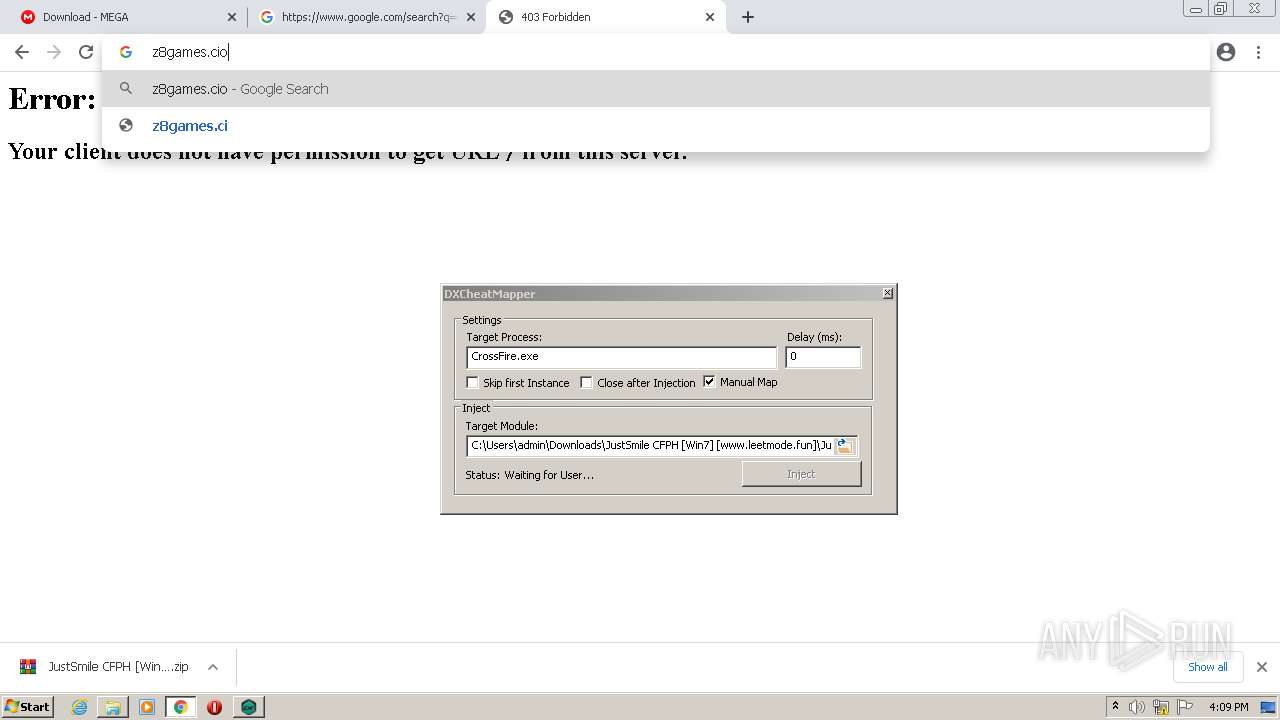Click the Opera icon in the taskbar
The image size is (1280, 720).
[214, 707]
